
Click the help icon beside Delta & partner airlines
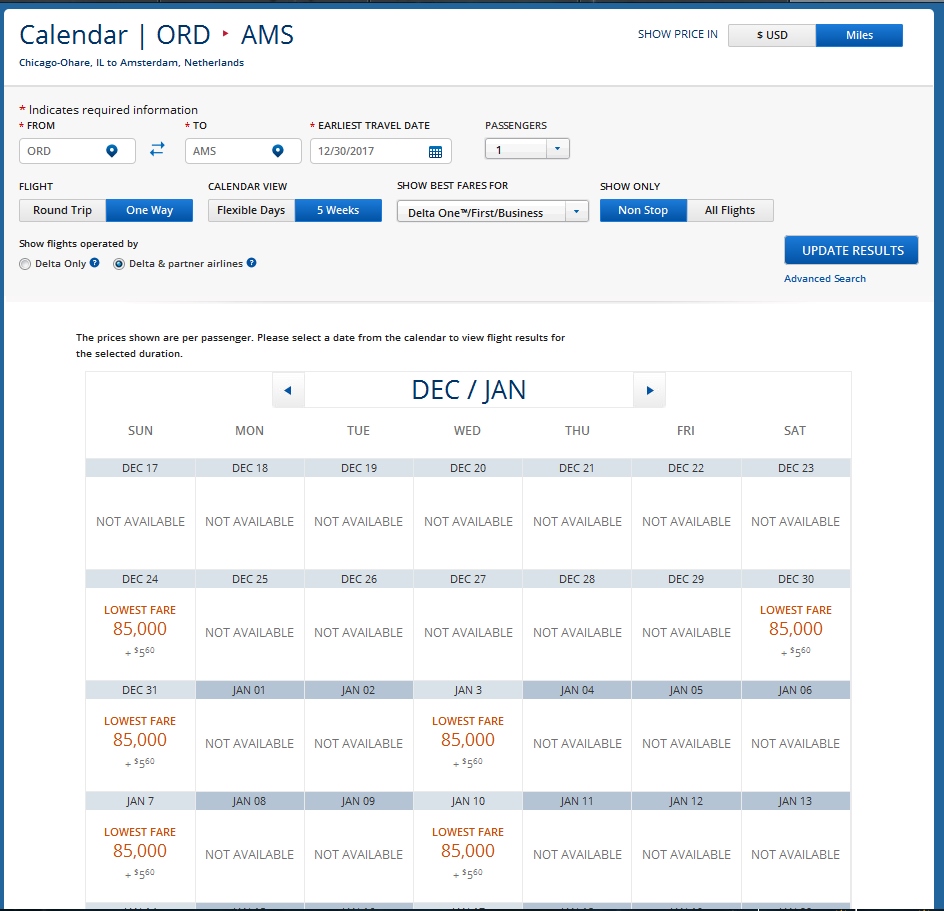[x=252, y=263]
